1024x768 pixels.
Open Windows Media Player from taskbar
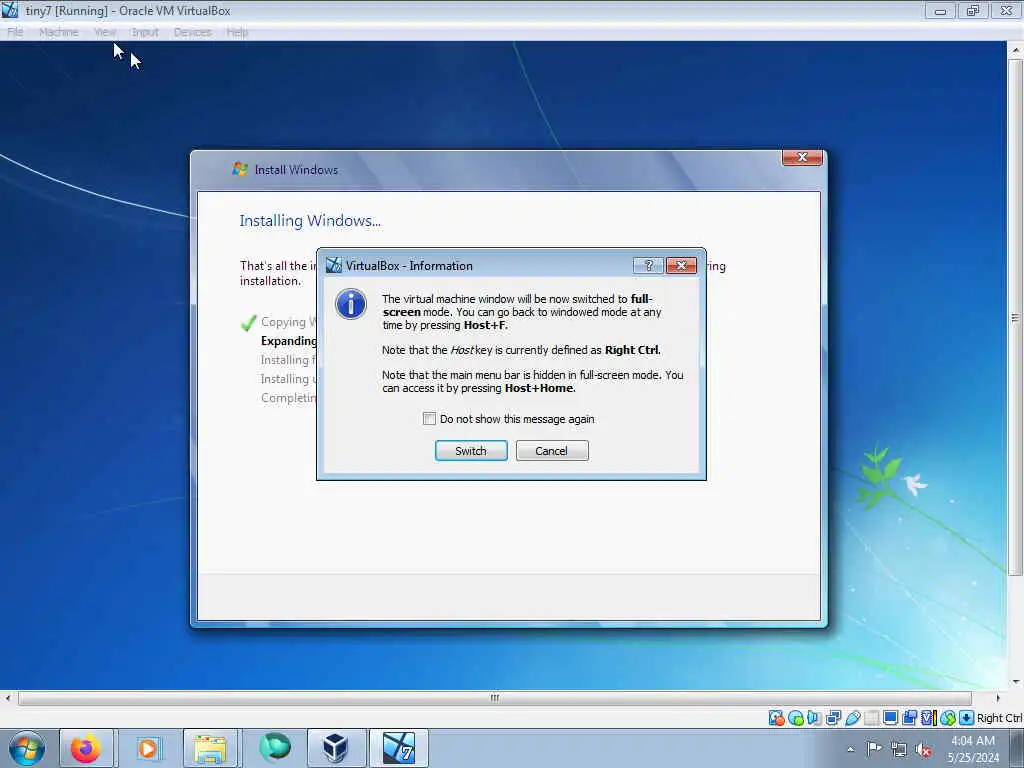pyautogui.click(x=148, y=748)
